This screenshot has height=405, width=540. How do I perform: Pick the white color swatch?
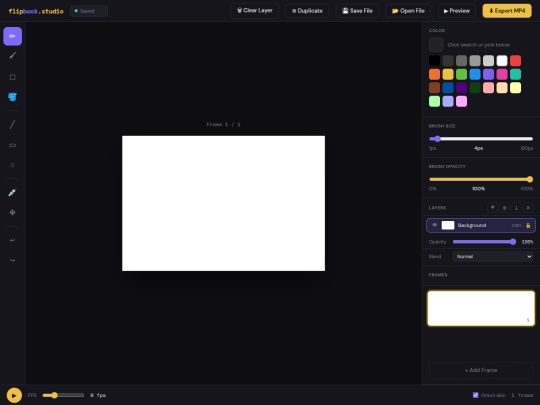[502, 61]
